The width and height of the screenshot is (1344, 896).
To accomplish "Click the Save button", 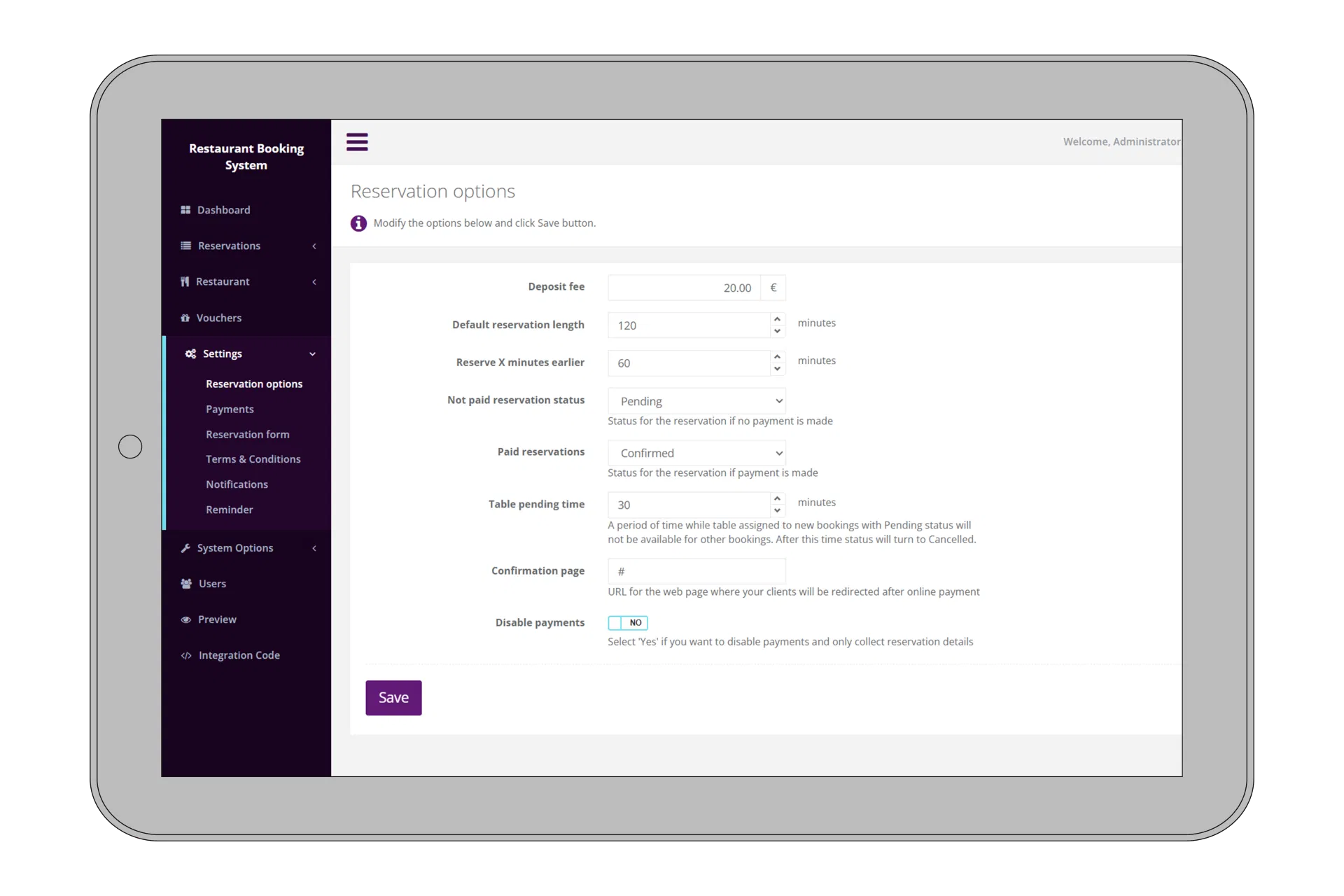I will [x=393, y=697].
